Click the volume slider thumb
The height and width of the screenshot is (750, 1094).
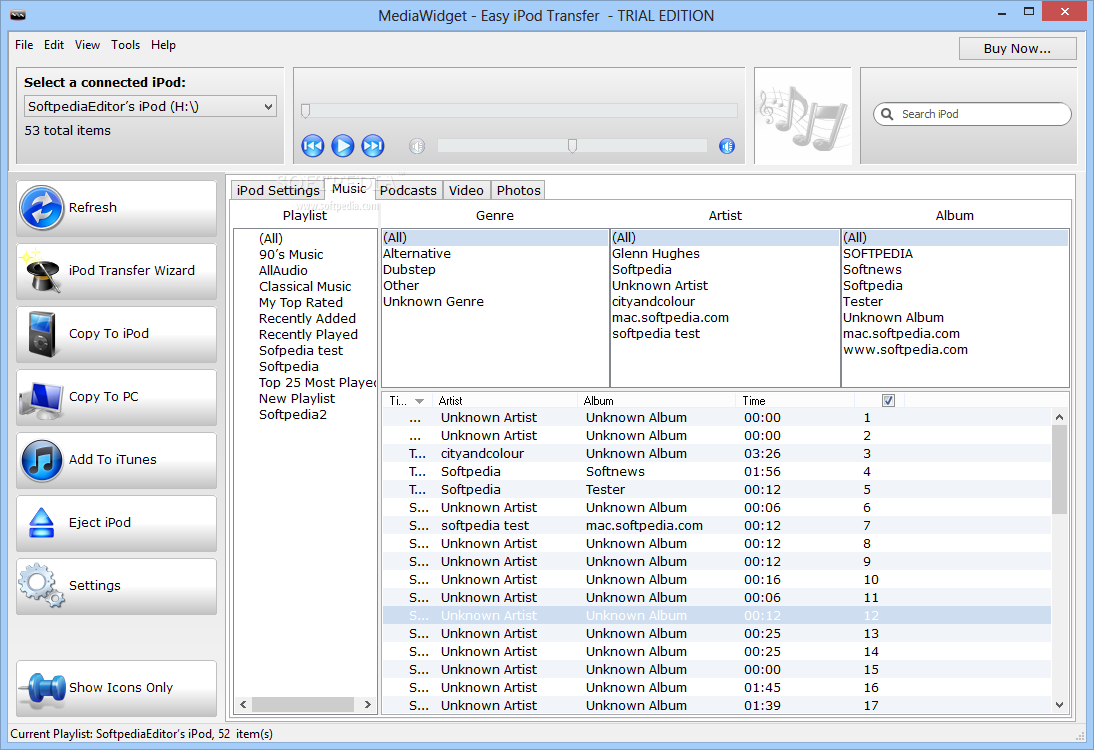pos(572,145)
